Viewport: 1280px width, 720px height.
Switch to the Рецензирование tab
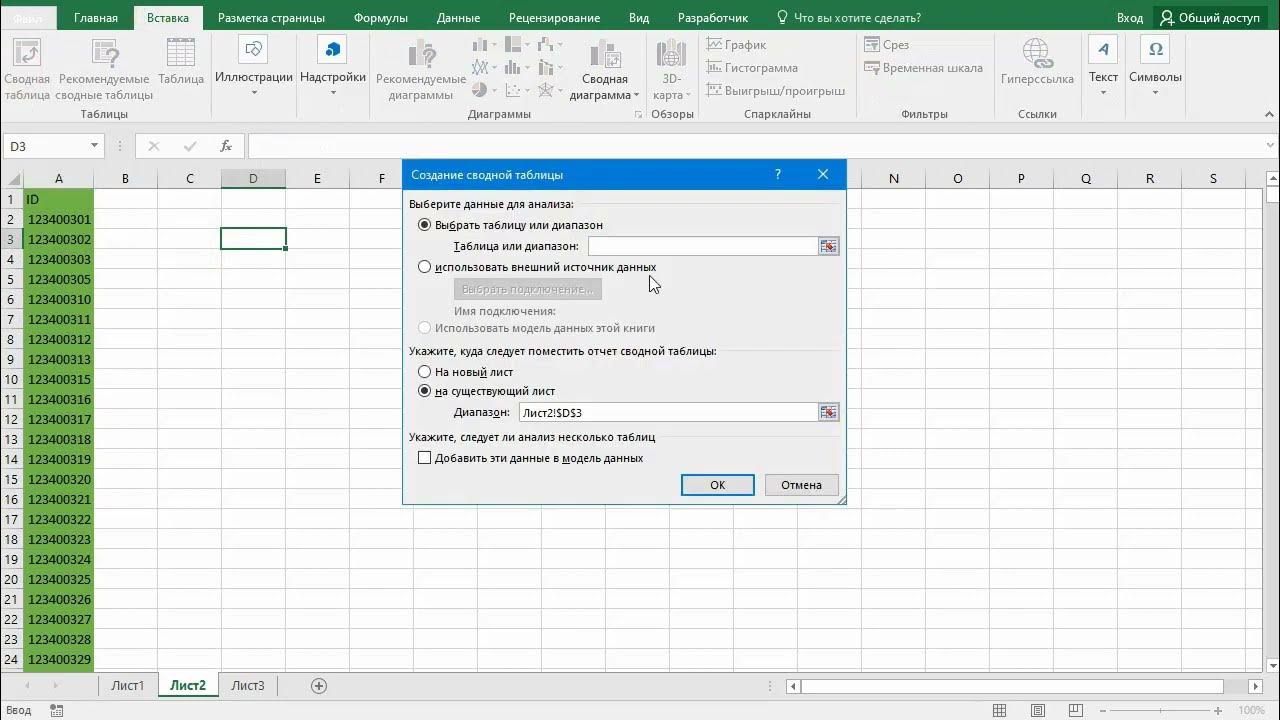(554, 18)
